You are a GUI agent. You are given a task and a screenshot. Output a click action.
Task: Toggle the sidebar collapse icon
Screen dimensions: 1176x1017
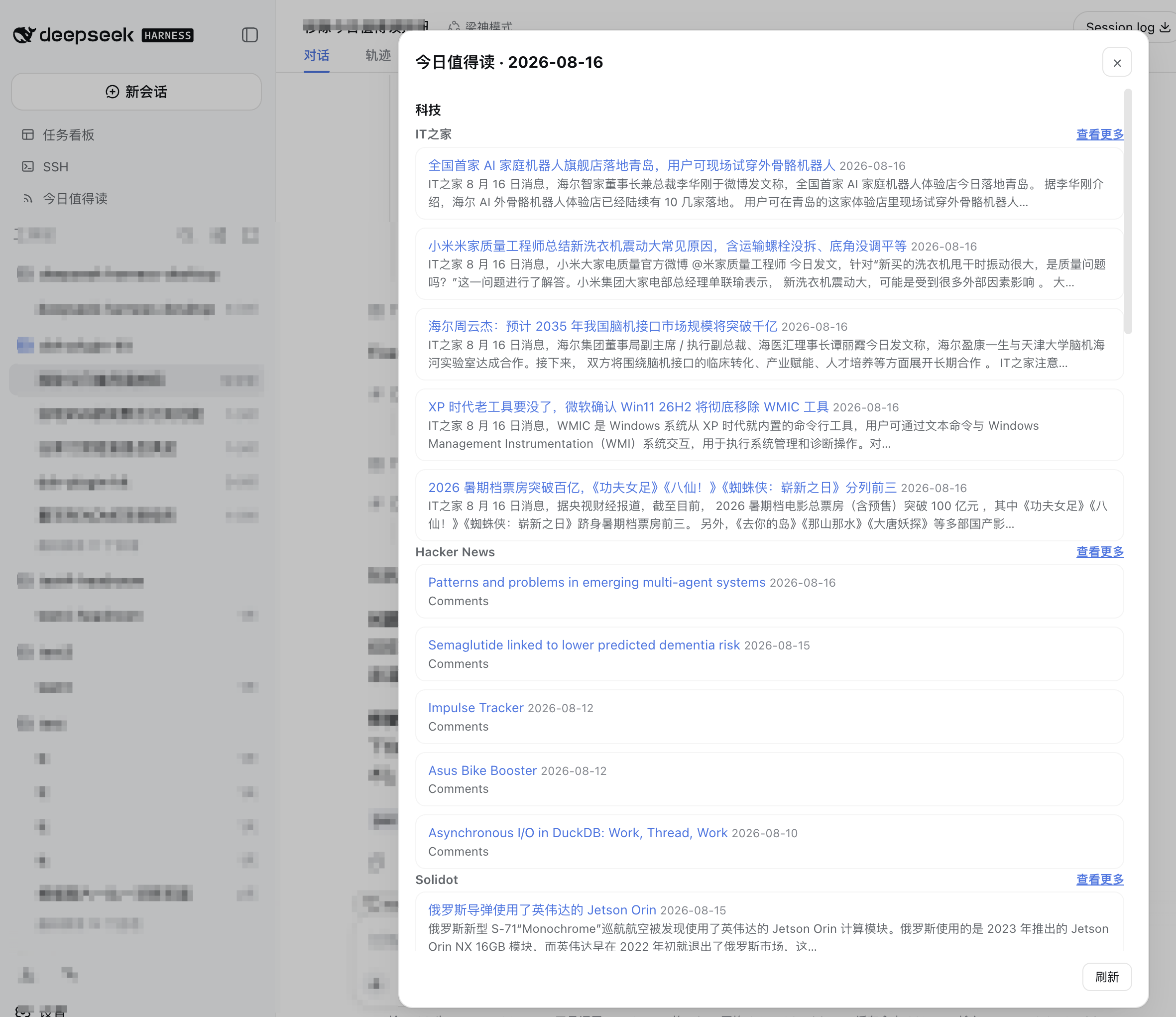250,35
